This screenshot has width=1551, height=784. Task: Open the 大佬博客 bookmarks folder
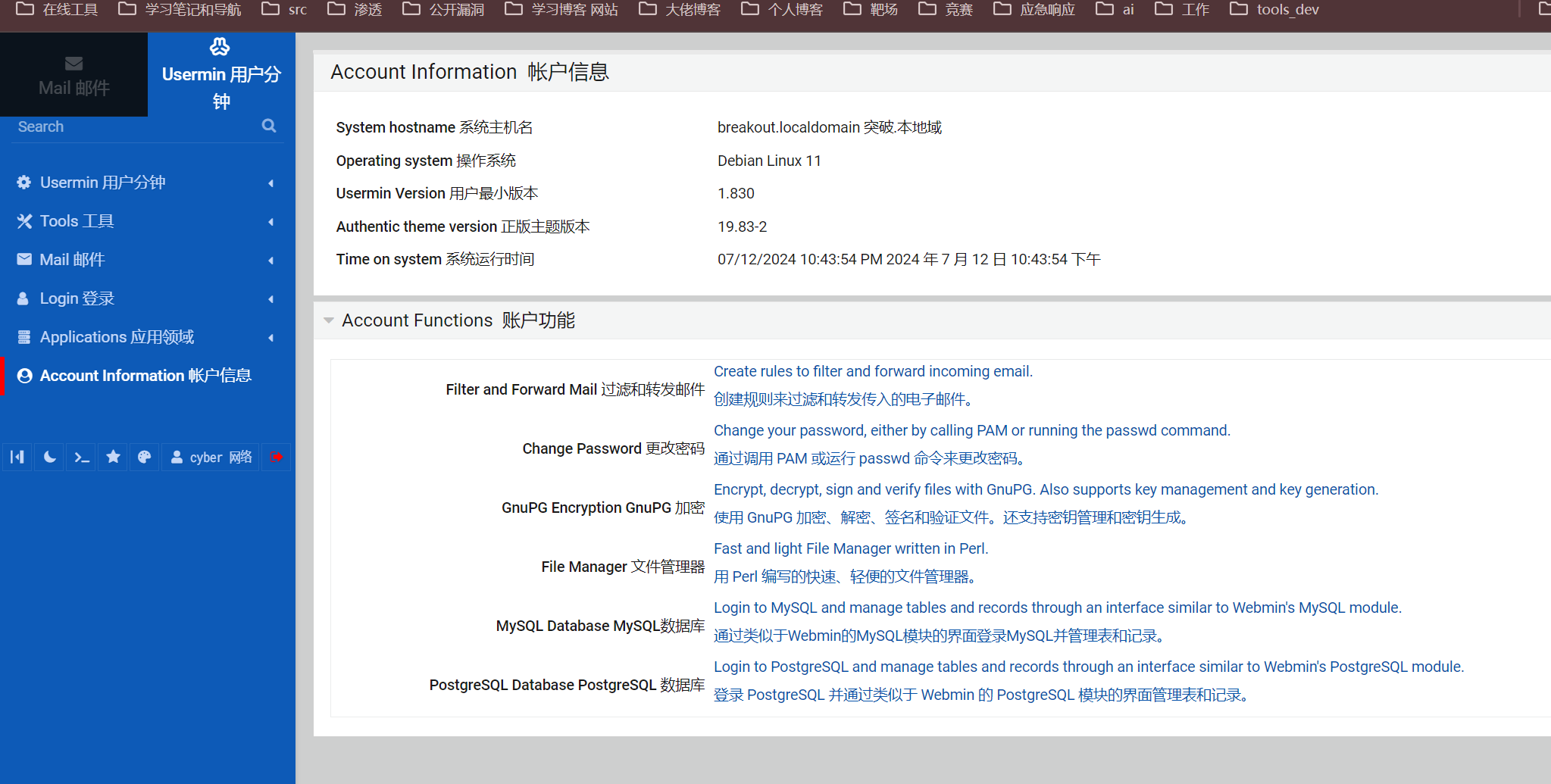(x=680, y=10)
